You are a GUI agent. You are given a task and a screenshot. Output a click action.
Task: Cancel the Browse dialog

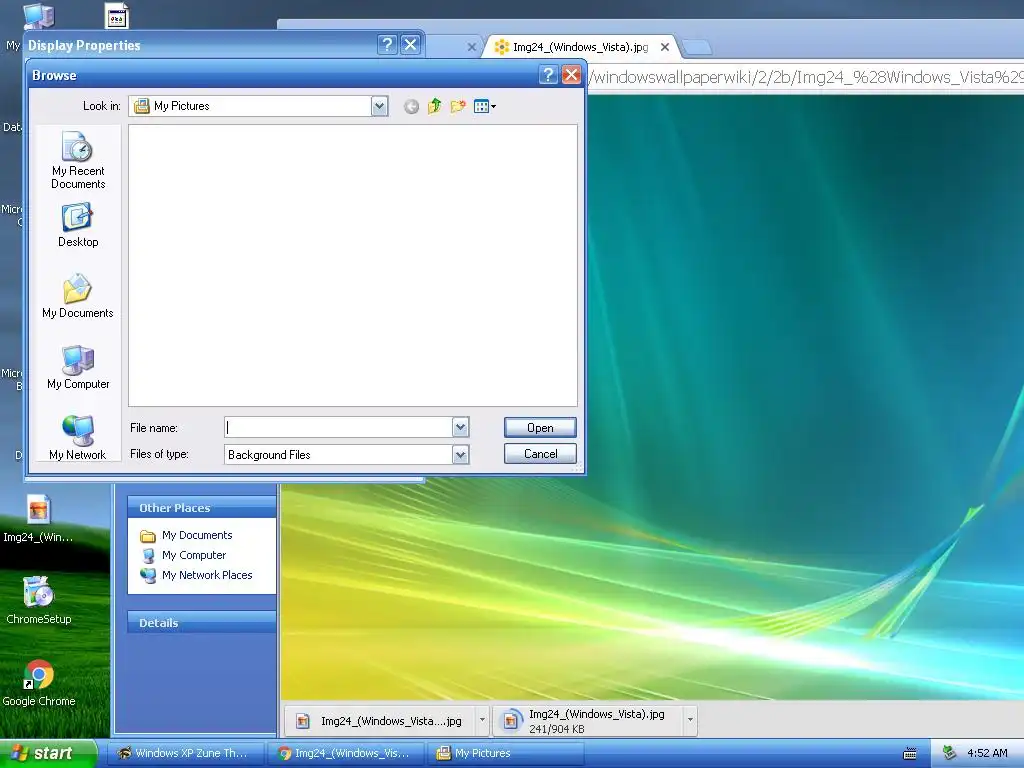(540, 454)
